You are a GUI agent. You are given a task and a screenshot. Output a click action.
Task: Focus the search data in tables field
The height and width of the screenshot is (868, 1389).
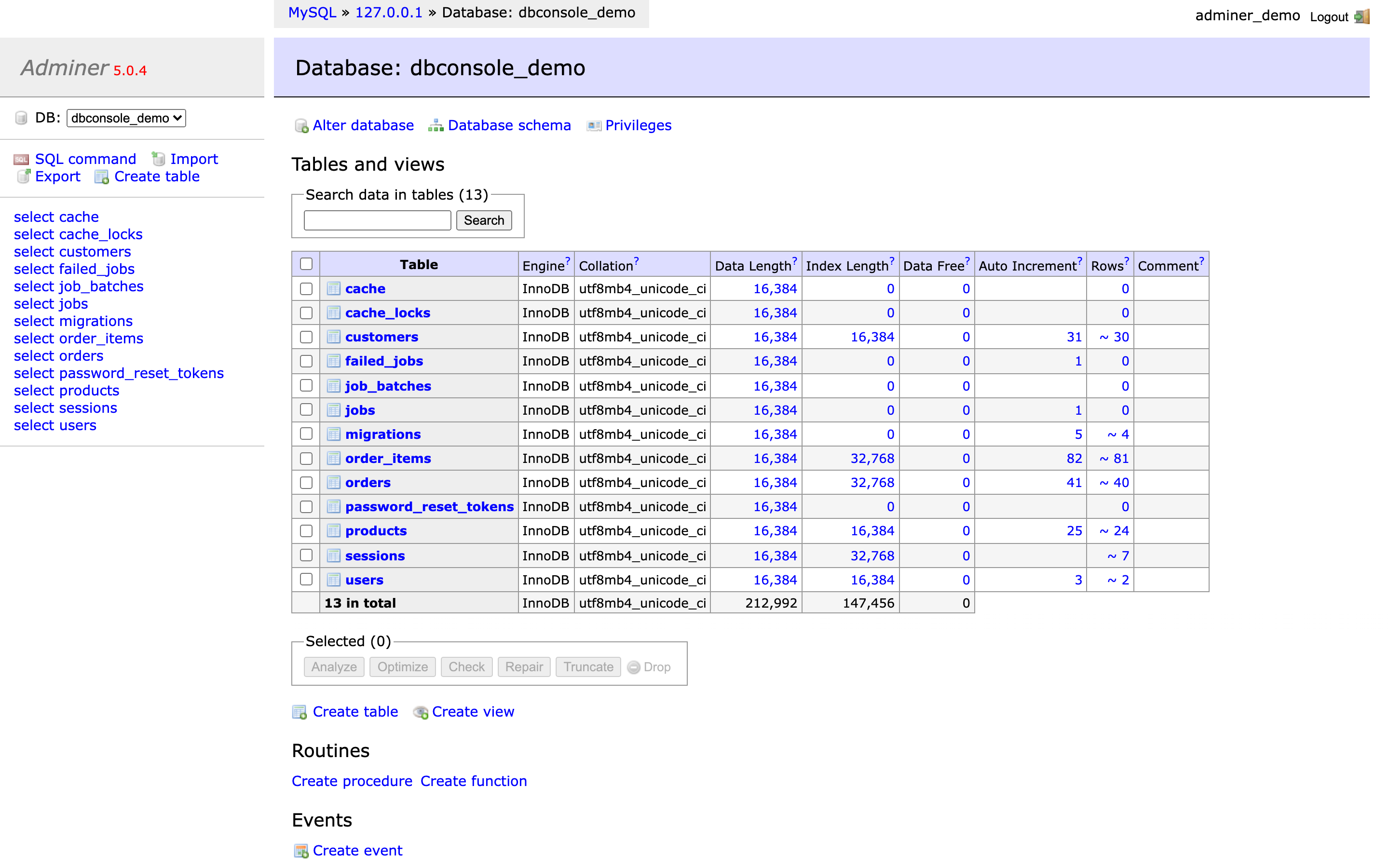(377, 220)
